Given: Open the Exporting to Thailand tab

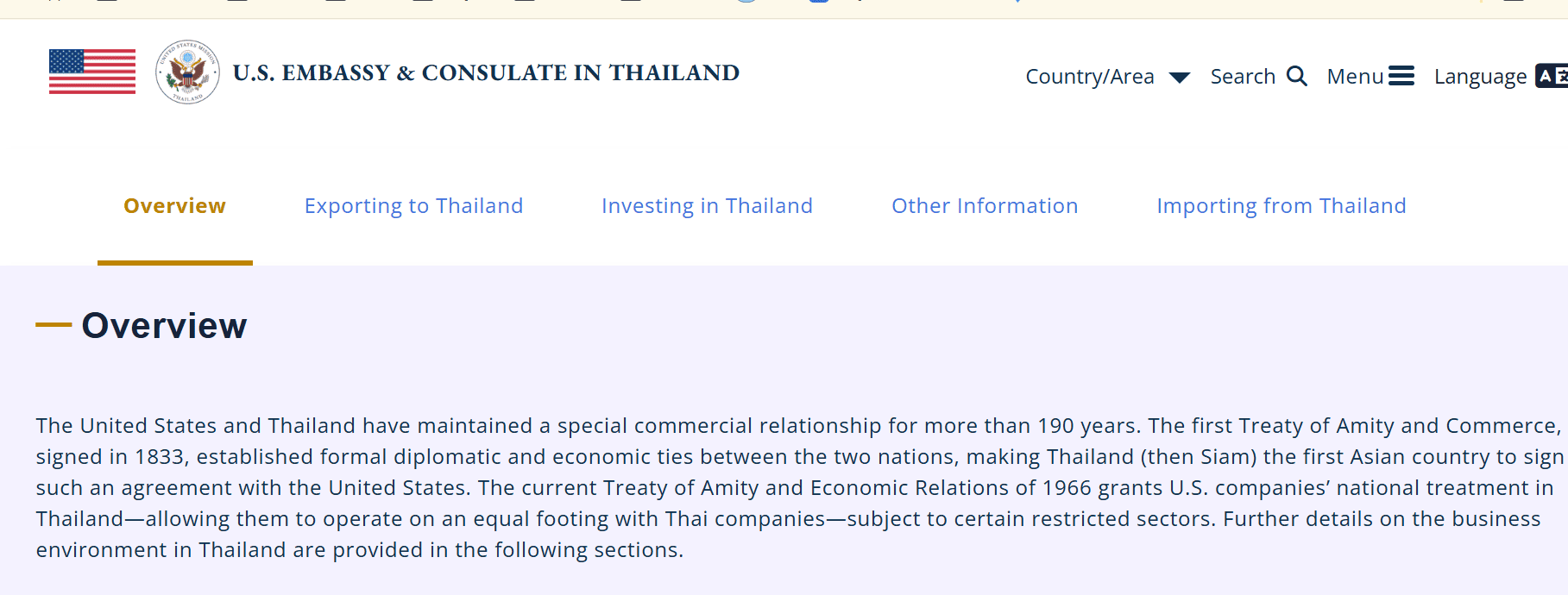Looking at the screenshot, I should (x=413, y=206).
